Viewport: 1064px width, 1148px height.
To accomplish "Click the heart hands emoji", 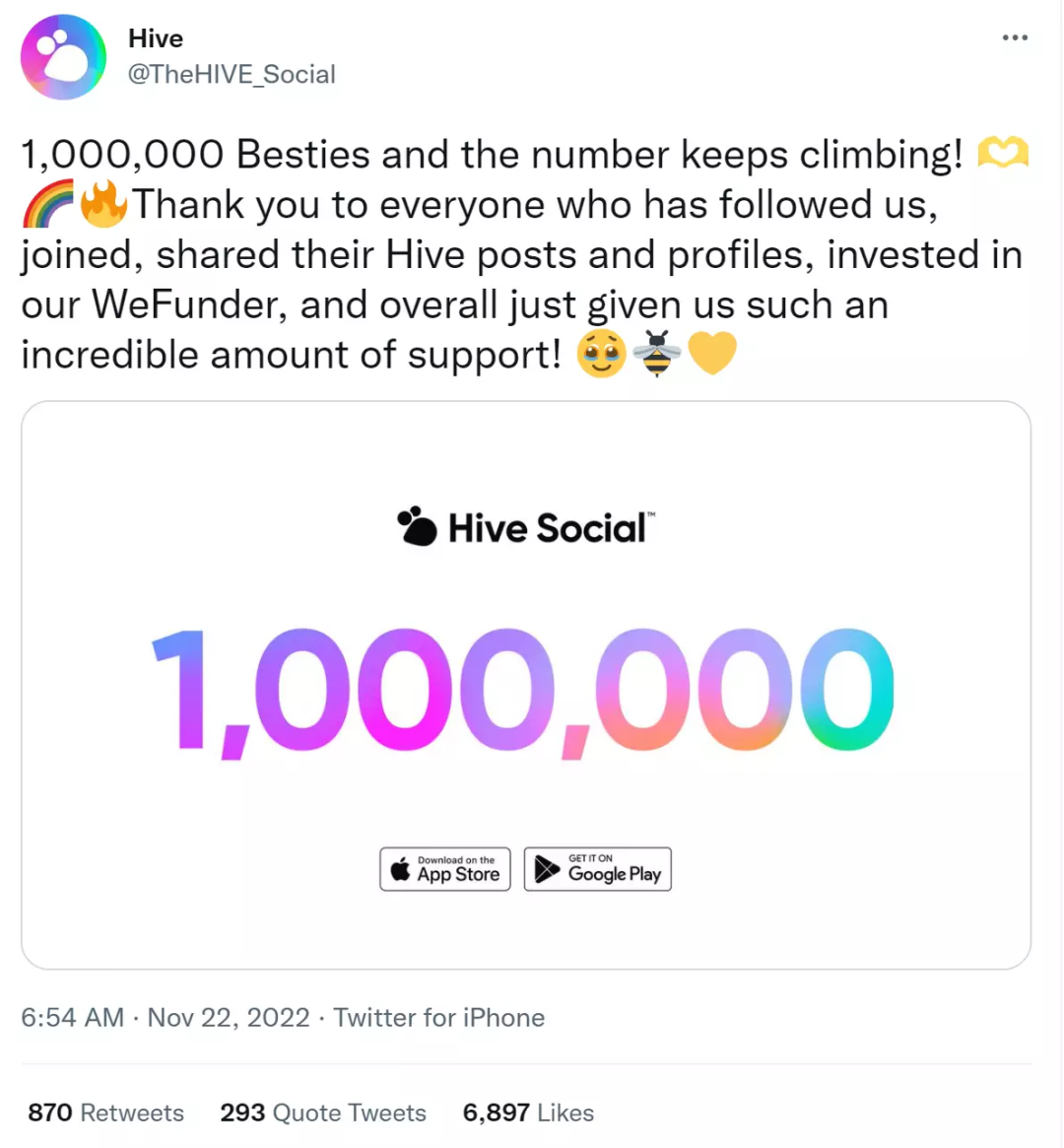I will (1002, 155).
